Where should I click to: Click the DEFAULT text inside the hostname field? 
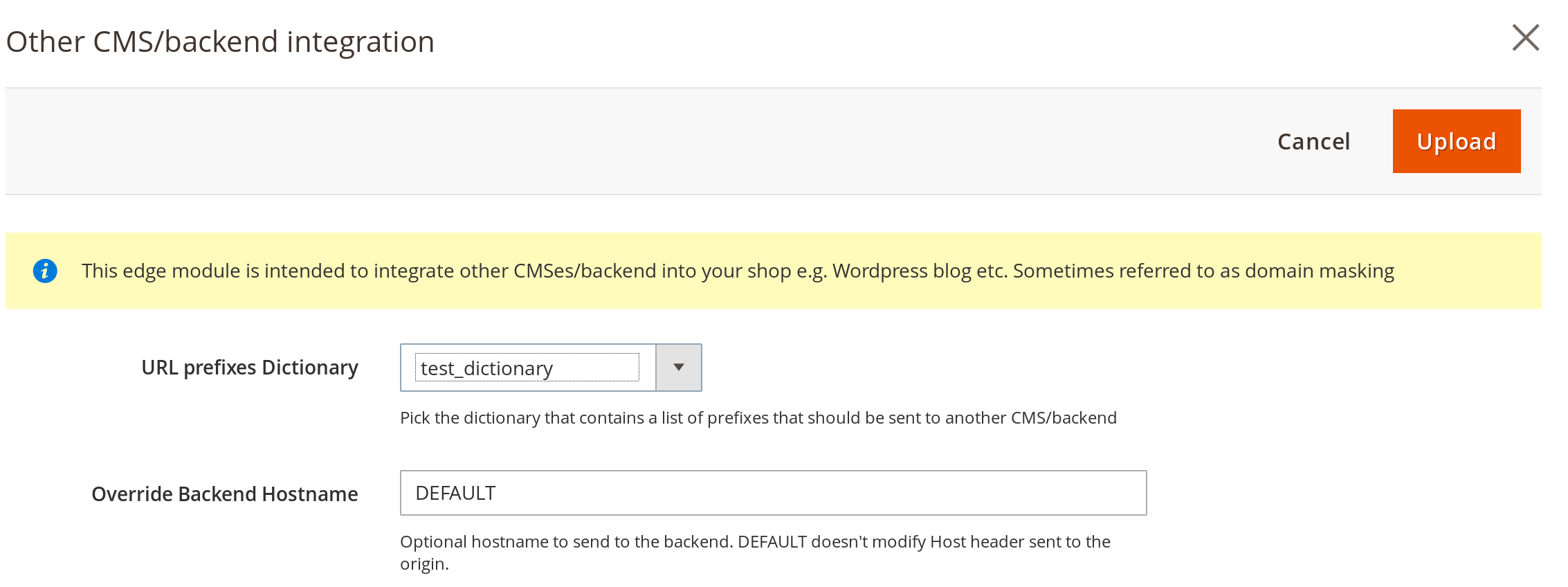(455, 493)
